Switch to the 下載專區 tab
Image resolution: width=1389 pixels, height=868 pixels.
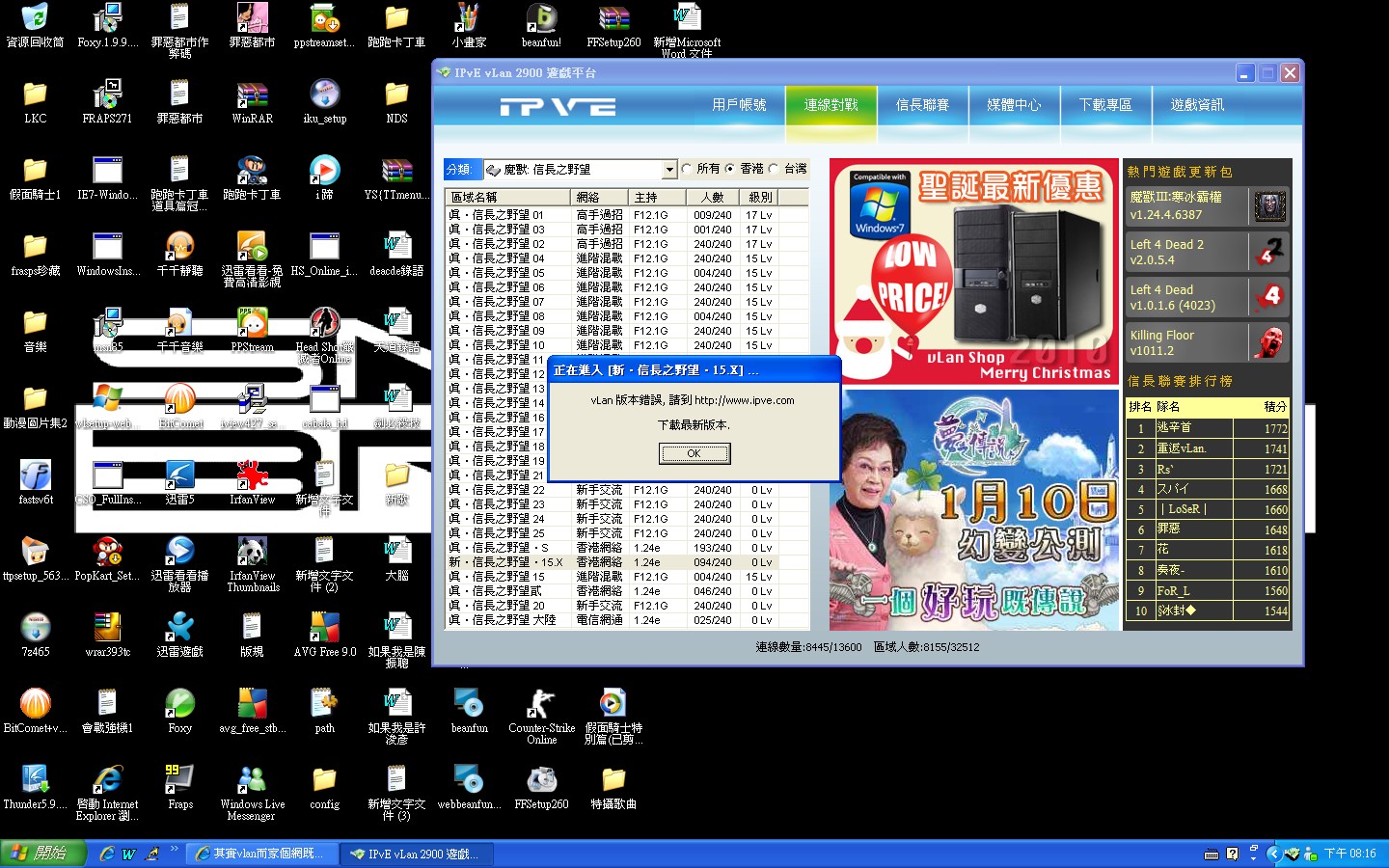coord(1105,105)
